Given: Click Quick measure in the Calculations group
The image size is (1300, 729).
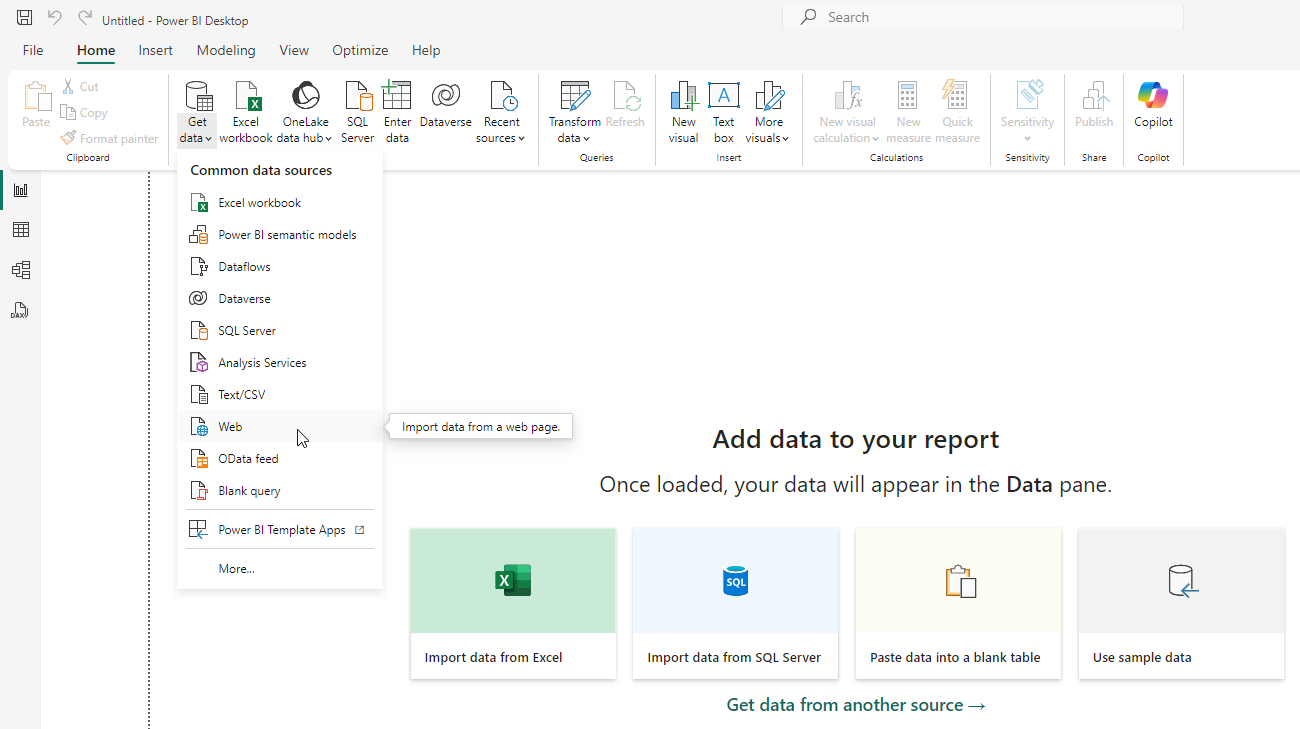Looking at the screenshot, I should [957, 112].
